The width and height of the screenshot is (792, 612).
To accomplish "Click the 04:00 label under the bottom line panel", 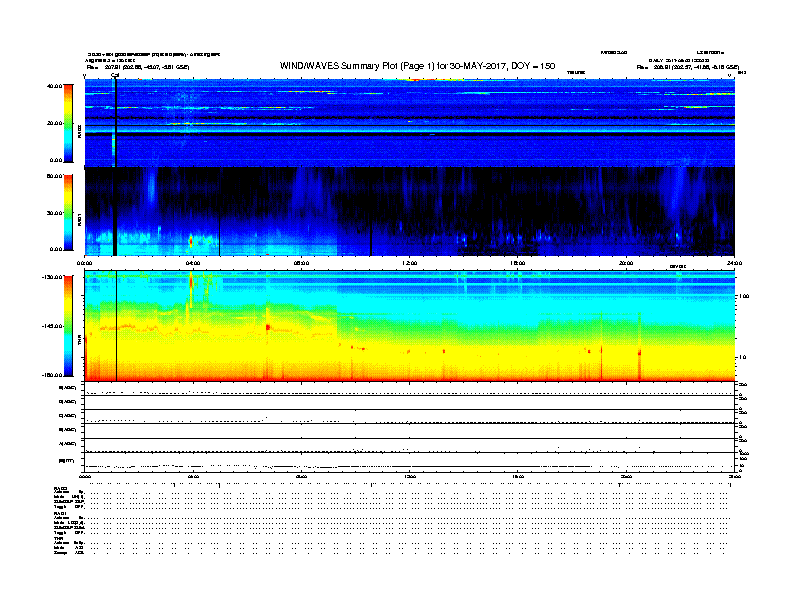I will [193, 476].
